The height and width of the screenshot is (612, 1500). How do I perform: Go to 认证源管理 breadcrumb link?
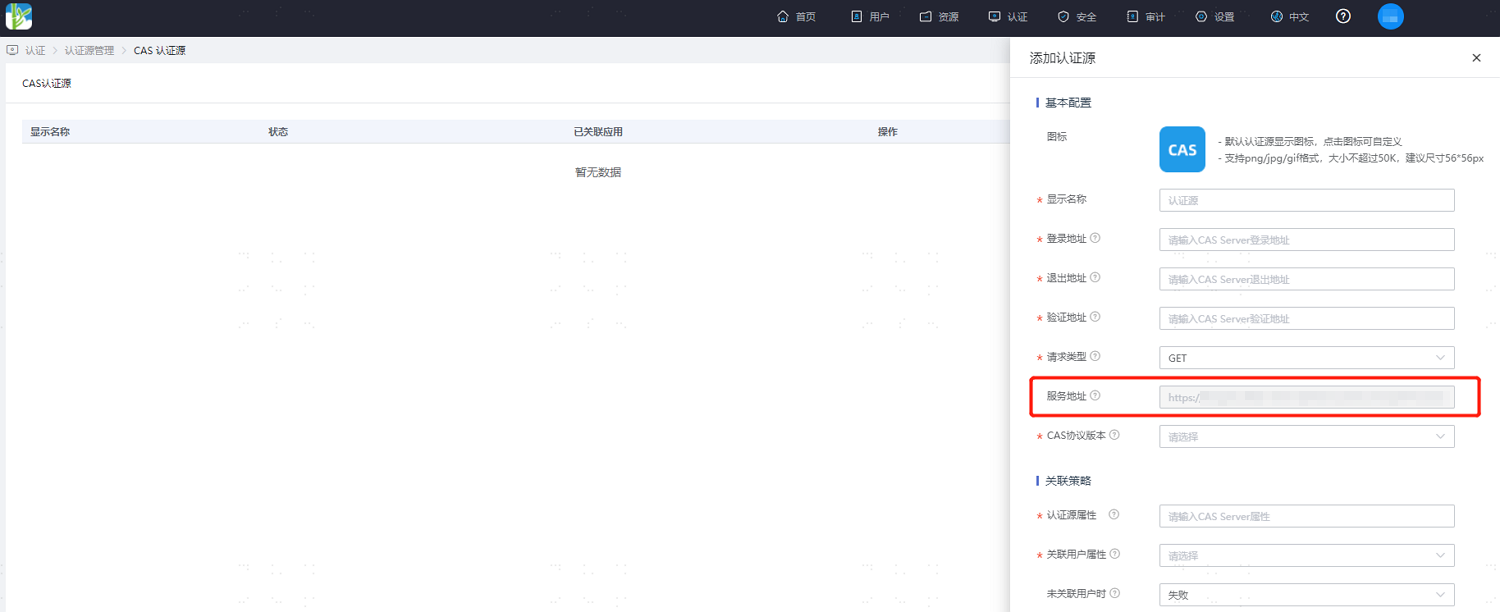tap(89, 50)
